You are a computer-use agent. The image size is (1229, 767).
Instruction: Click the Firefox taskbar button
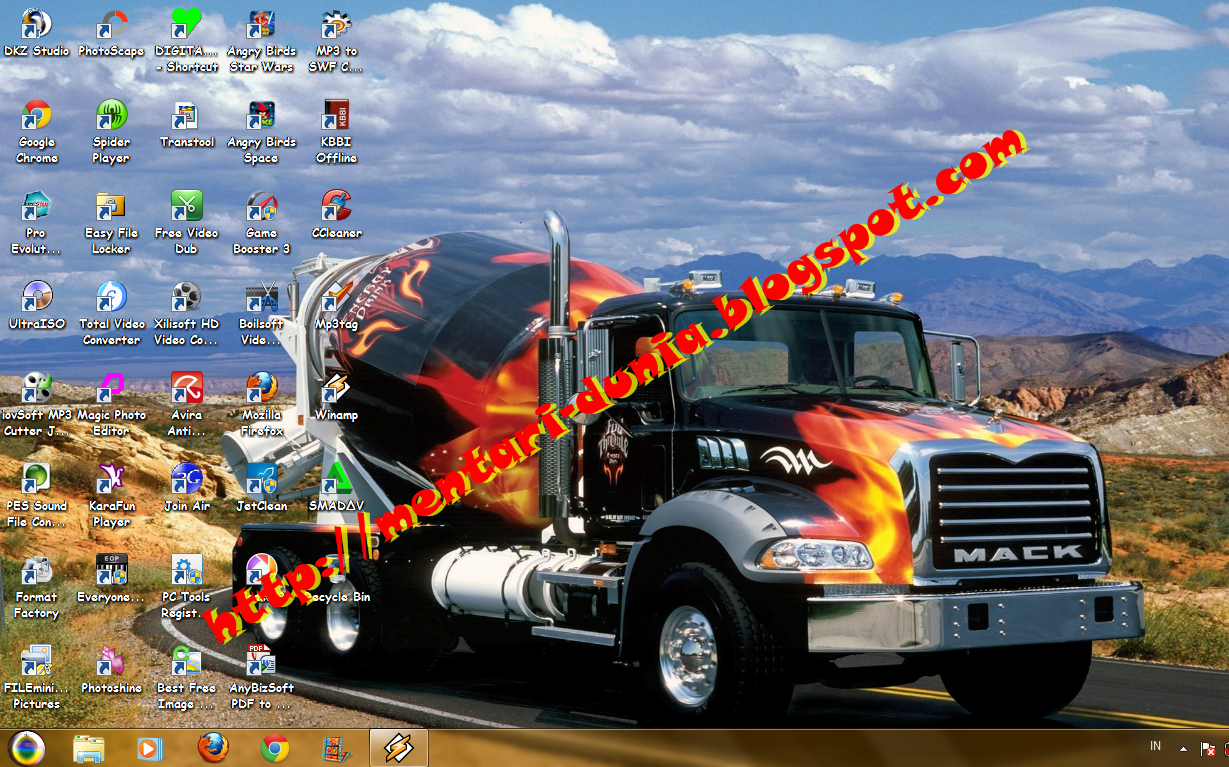212,748
